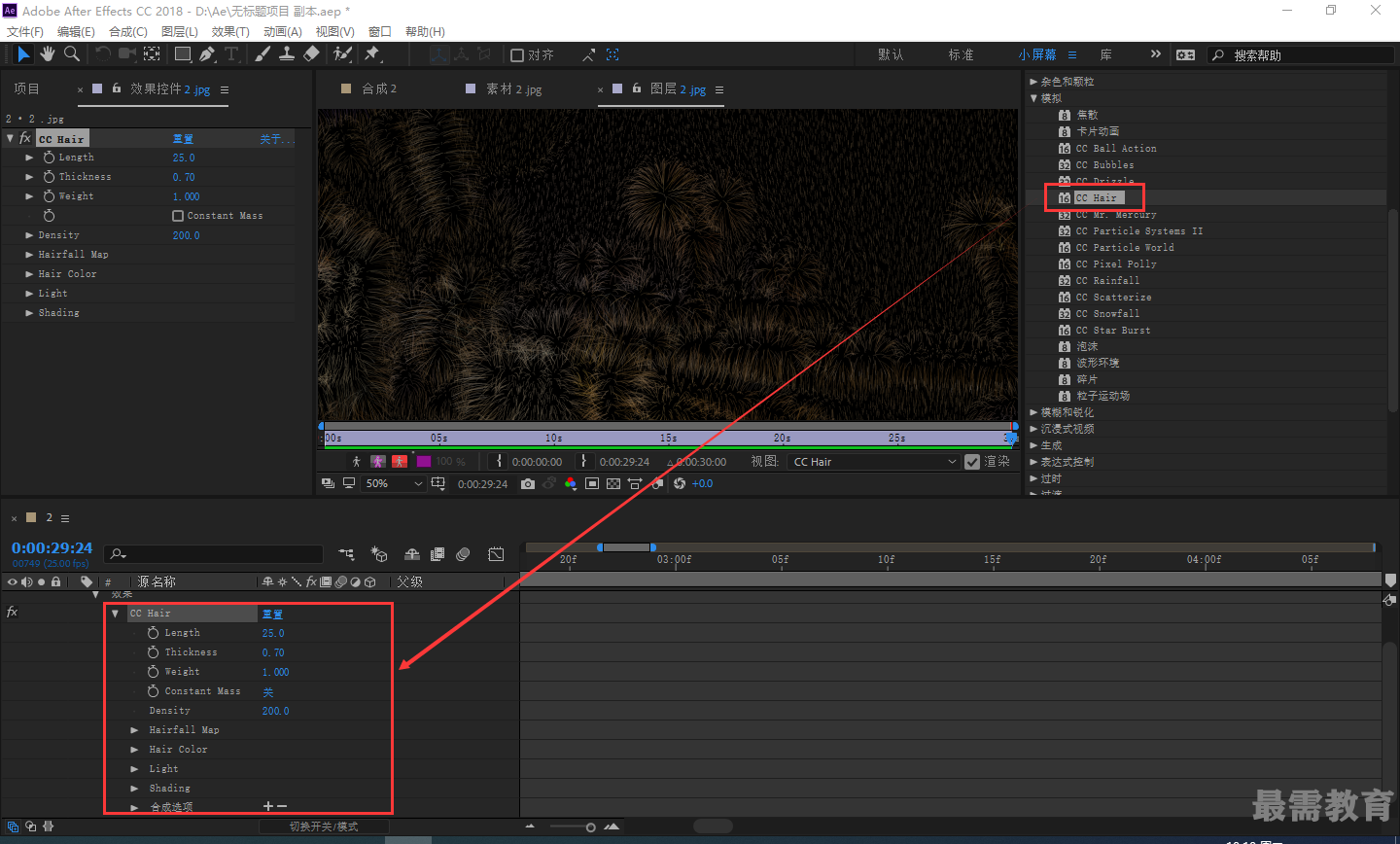Toggle the 渲染 render checkbox

pyautogui.click(x=972, y=462)
